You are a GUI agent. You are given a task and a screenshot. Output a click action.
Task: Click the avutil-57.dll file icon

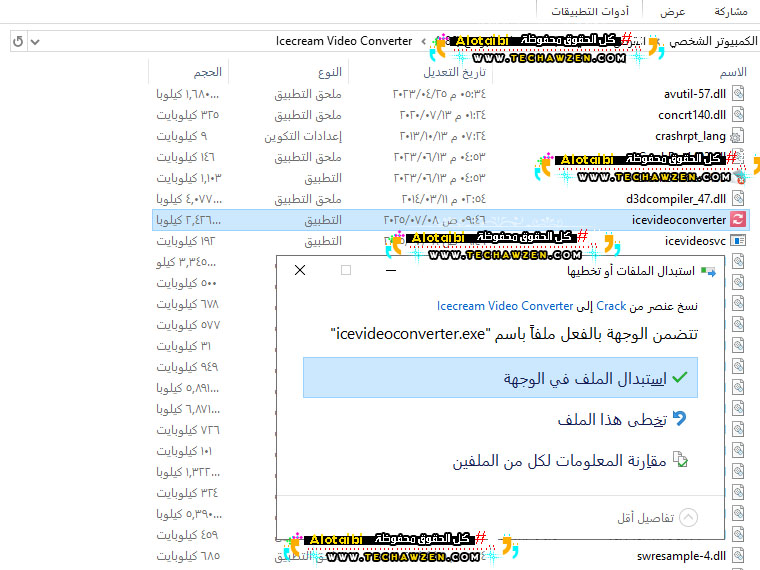click(738, 94)
